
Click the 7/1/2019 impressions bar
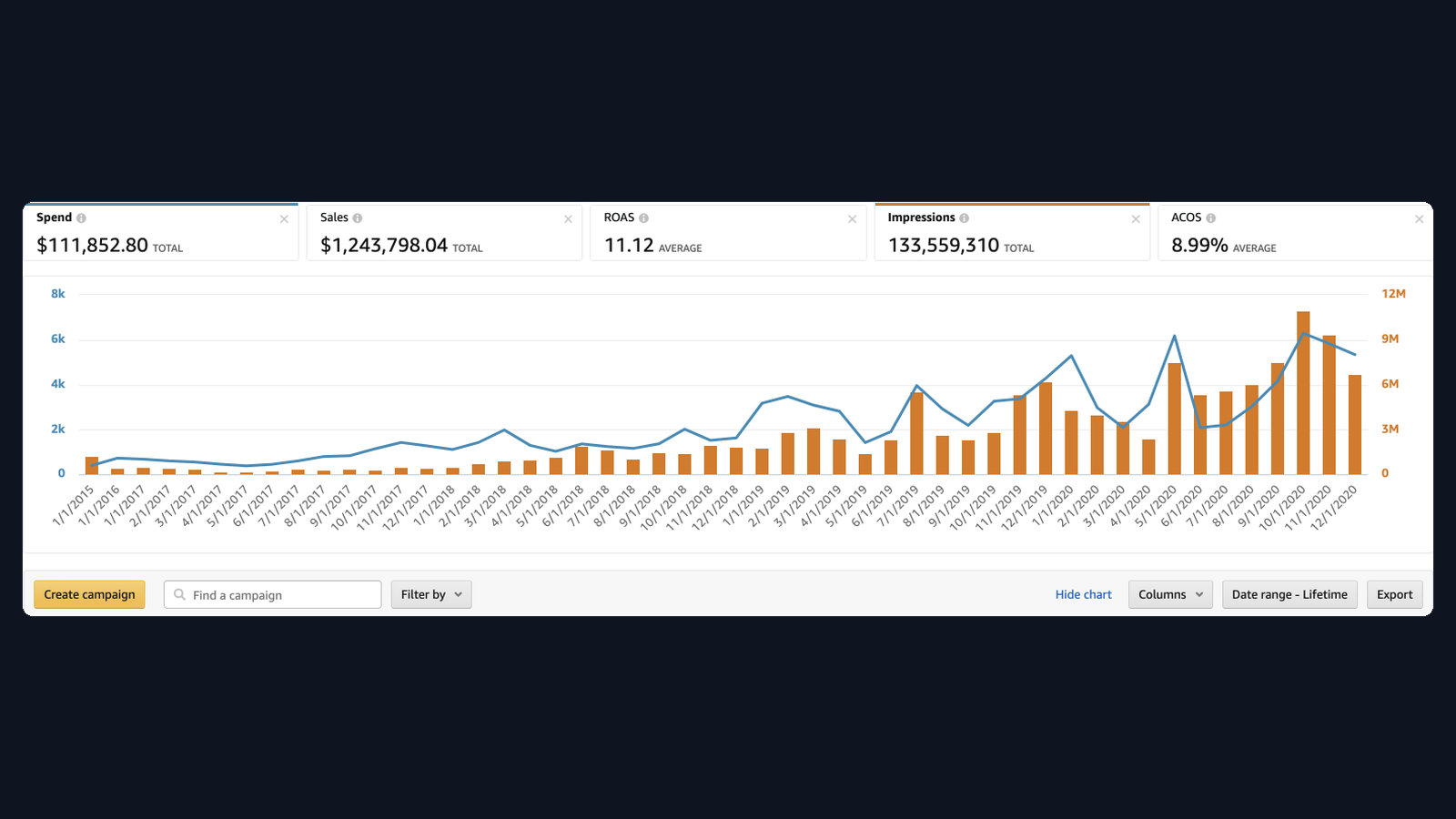pyautogui.click(x=916, y=433)
